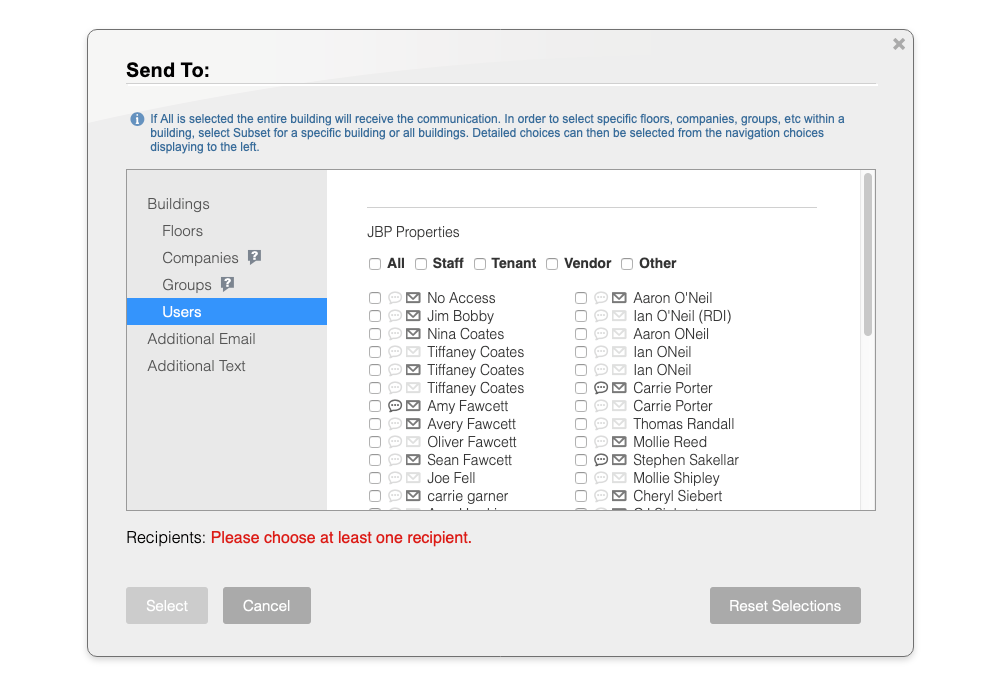This screenshot has height=685, width=1000.
Task: Close the Send To dialog
Action: 898,44
